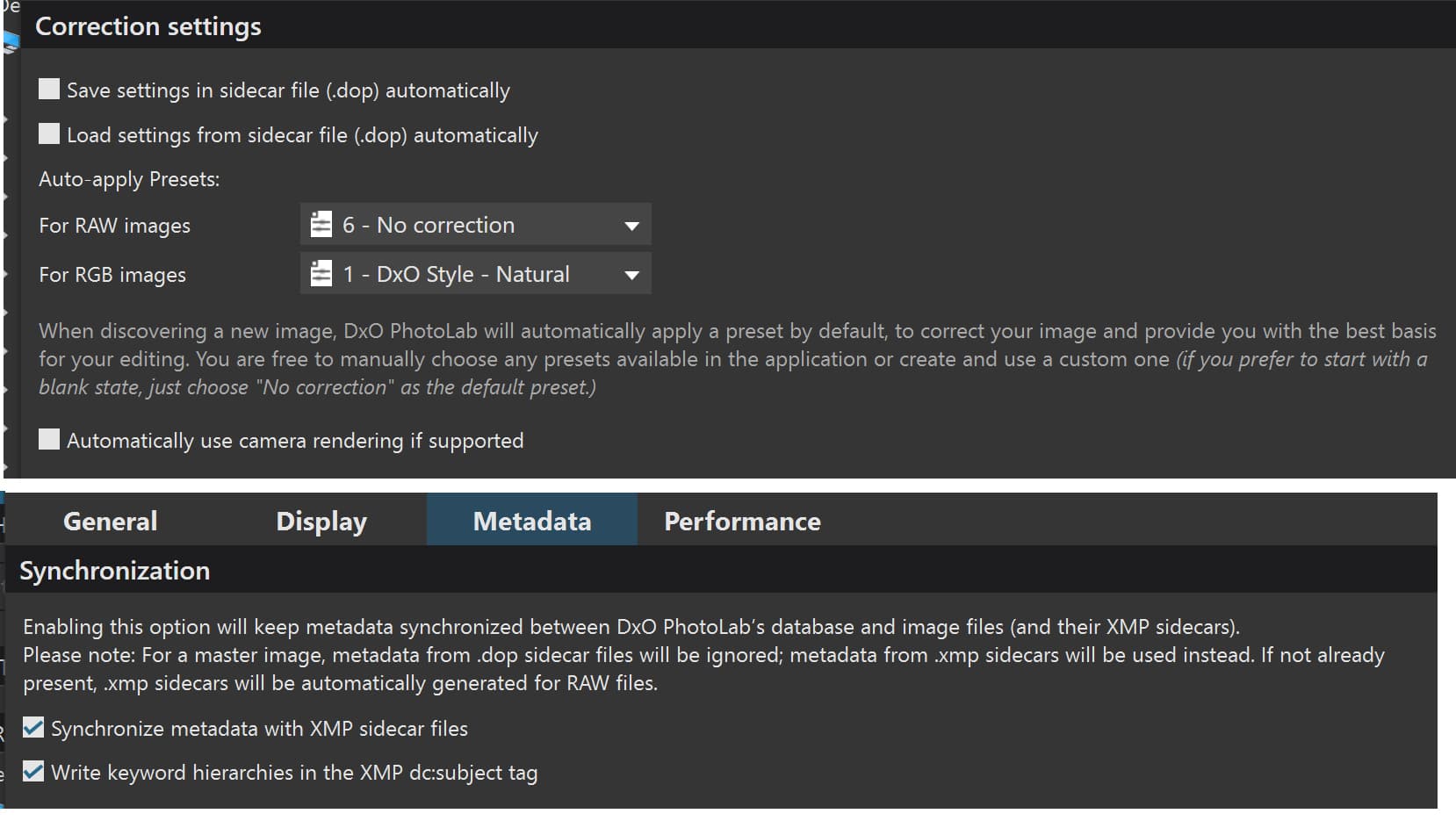Open the '6 - No correction' preset dropdown

click(474, 225)
